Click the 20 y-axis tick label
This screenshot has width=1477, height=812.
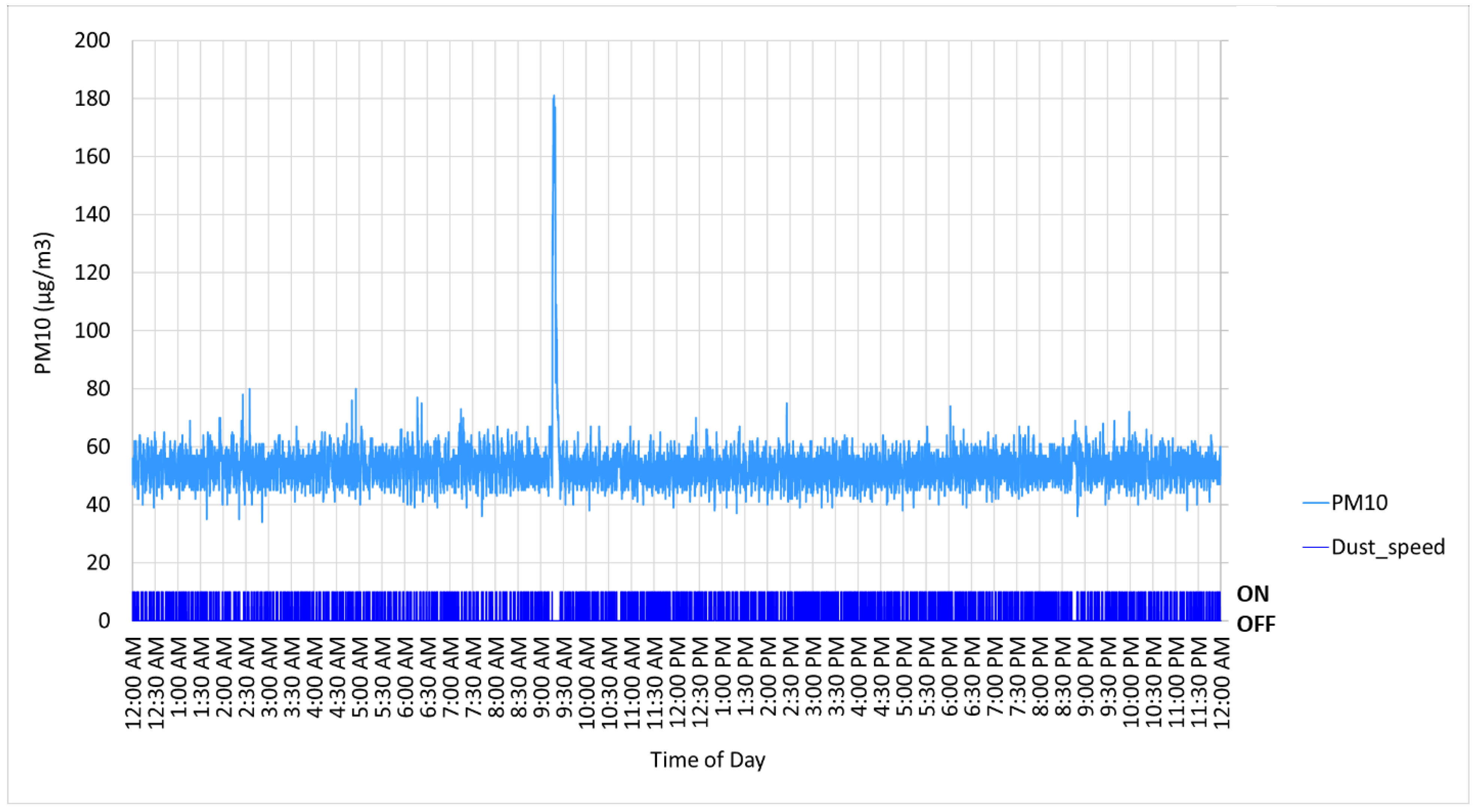pyautogui.click(x=98, y=562)
